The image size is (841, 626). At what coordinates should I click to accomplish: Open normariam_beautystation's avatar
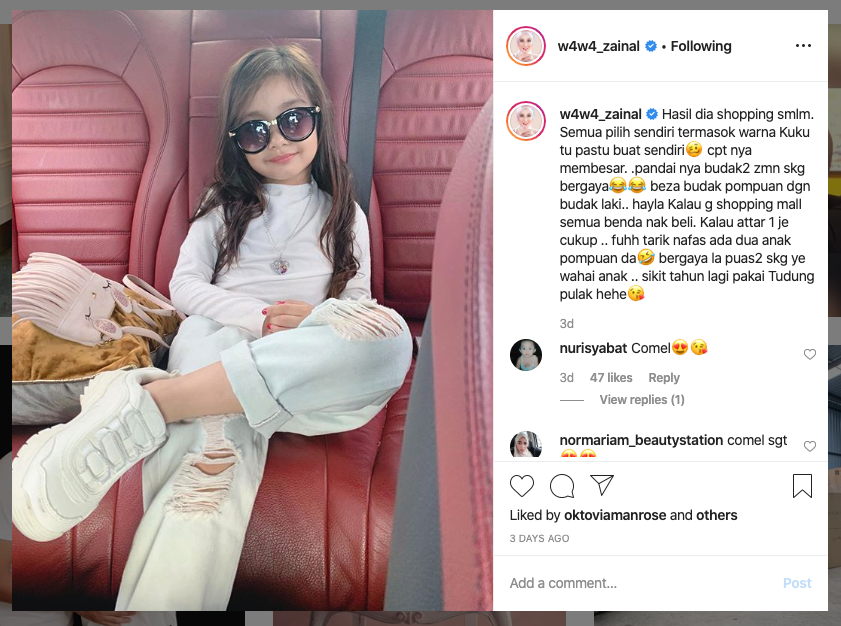point(526,444)
